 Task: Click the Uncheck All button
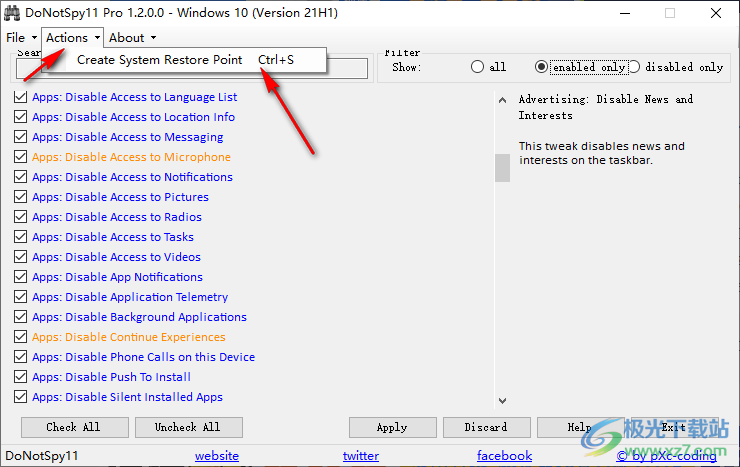click(189, 427)
